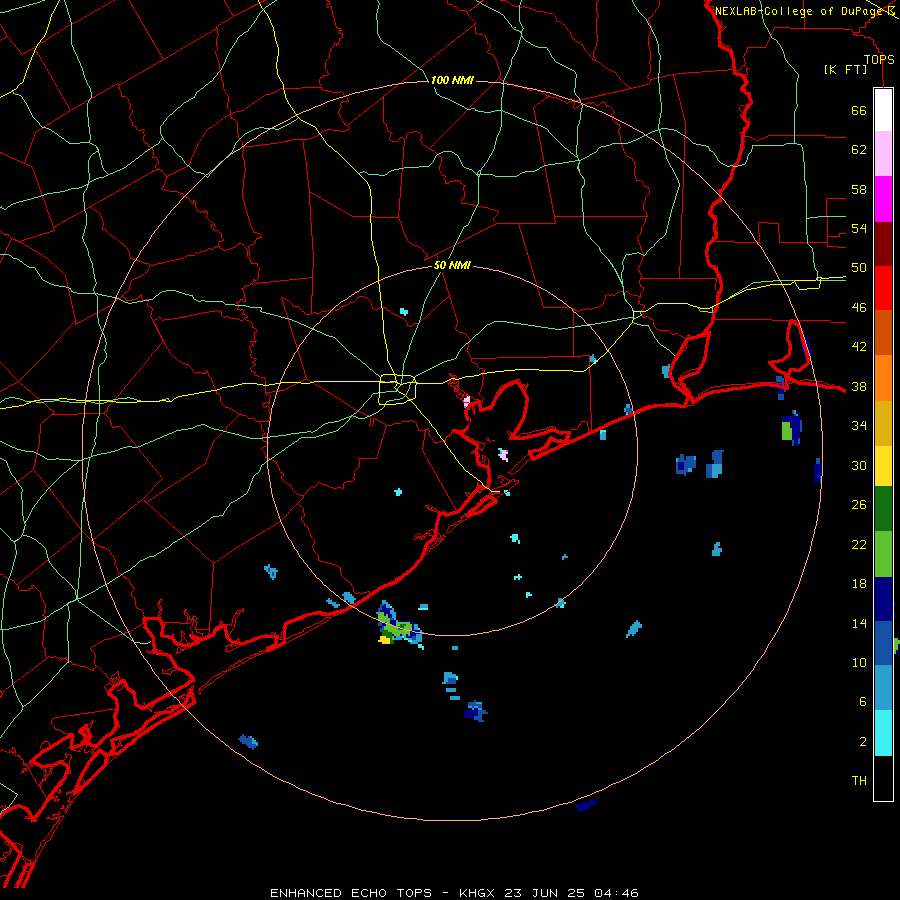900x900 pixels.
Task: Click the legend value '58'
Action: 859,189
